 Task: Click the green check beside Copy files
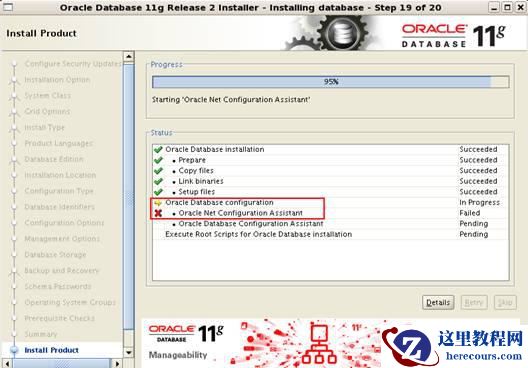(158, 171)
